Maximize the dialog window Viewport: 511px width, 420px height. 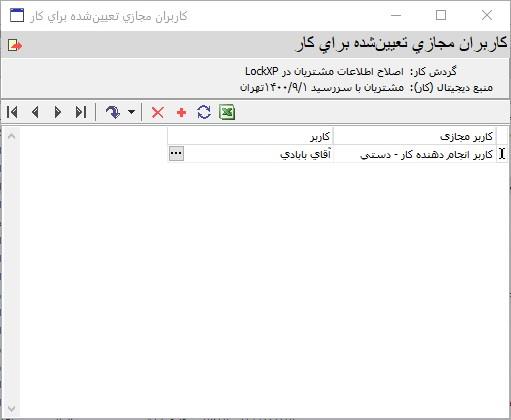click(x=441, y=15)
